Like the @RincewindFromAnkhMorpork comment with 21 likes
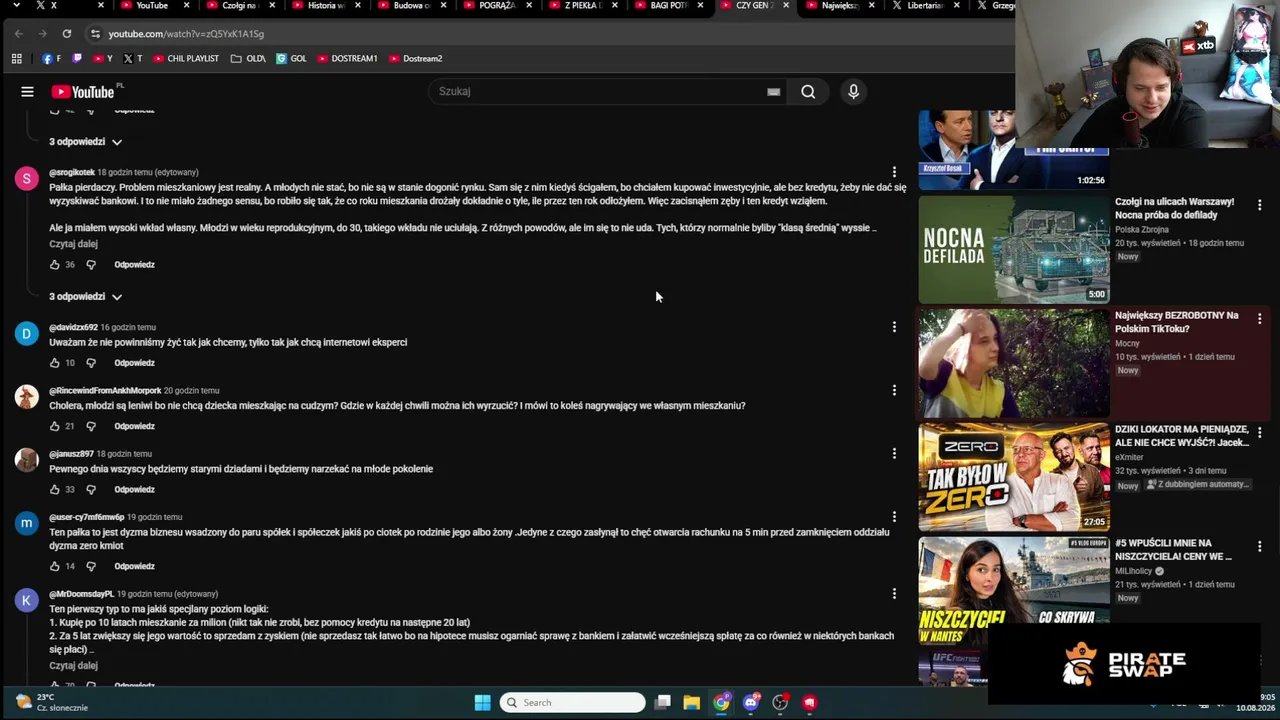 point(55,426)
